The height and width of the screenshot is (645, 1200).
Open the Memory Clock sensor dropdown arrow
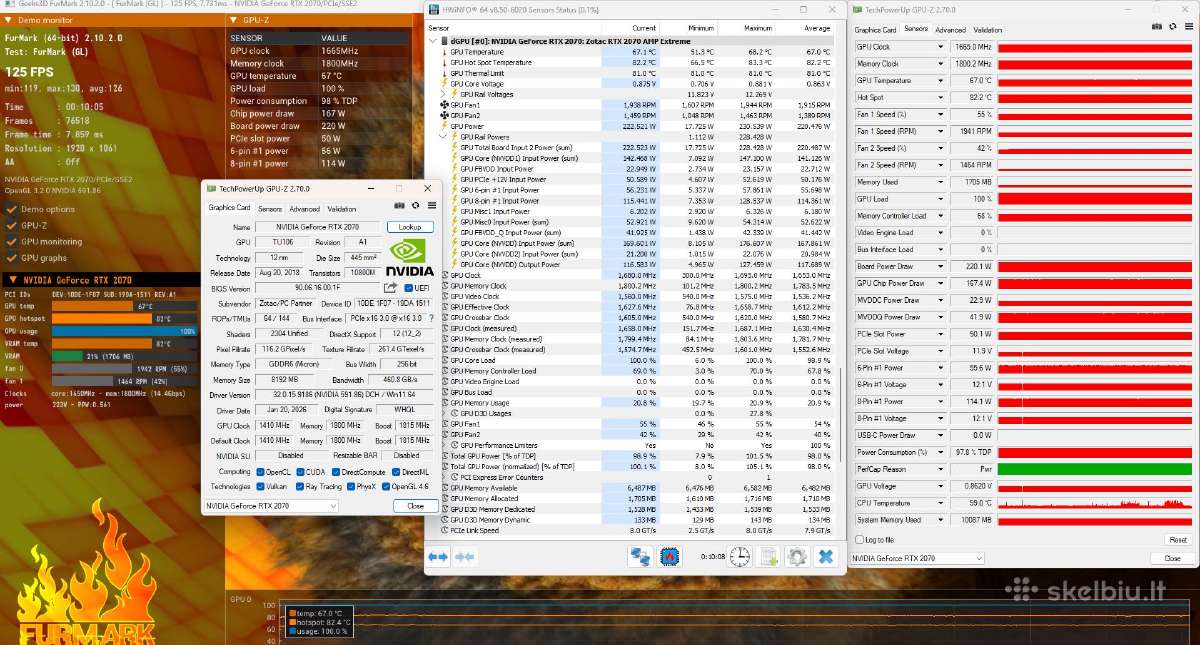[940, 64]
